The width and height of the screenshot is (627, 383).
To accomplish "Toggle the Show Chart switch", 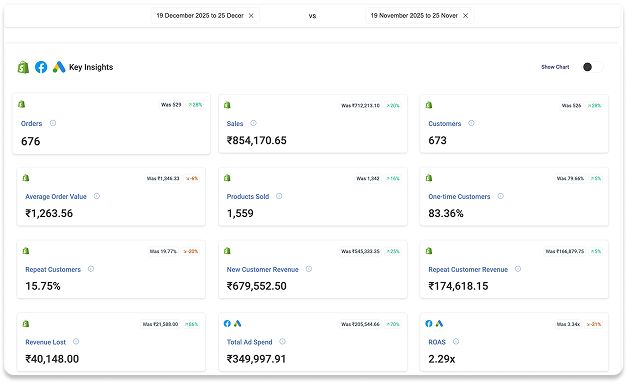I will 592,67.
